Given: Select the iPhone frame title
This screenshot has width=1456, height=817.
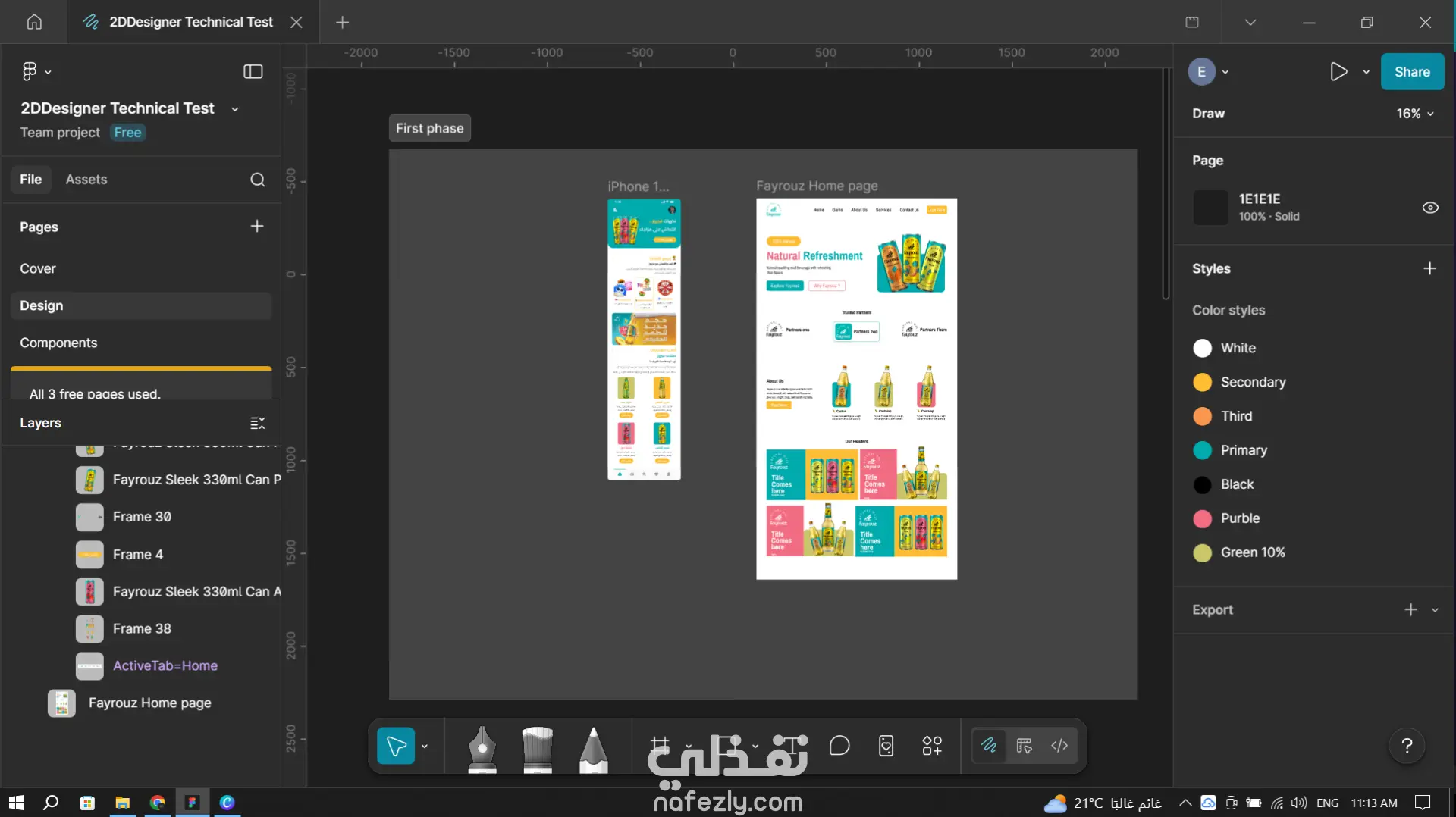Looking at the screenshot, I should click(638, 186).
